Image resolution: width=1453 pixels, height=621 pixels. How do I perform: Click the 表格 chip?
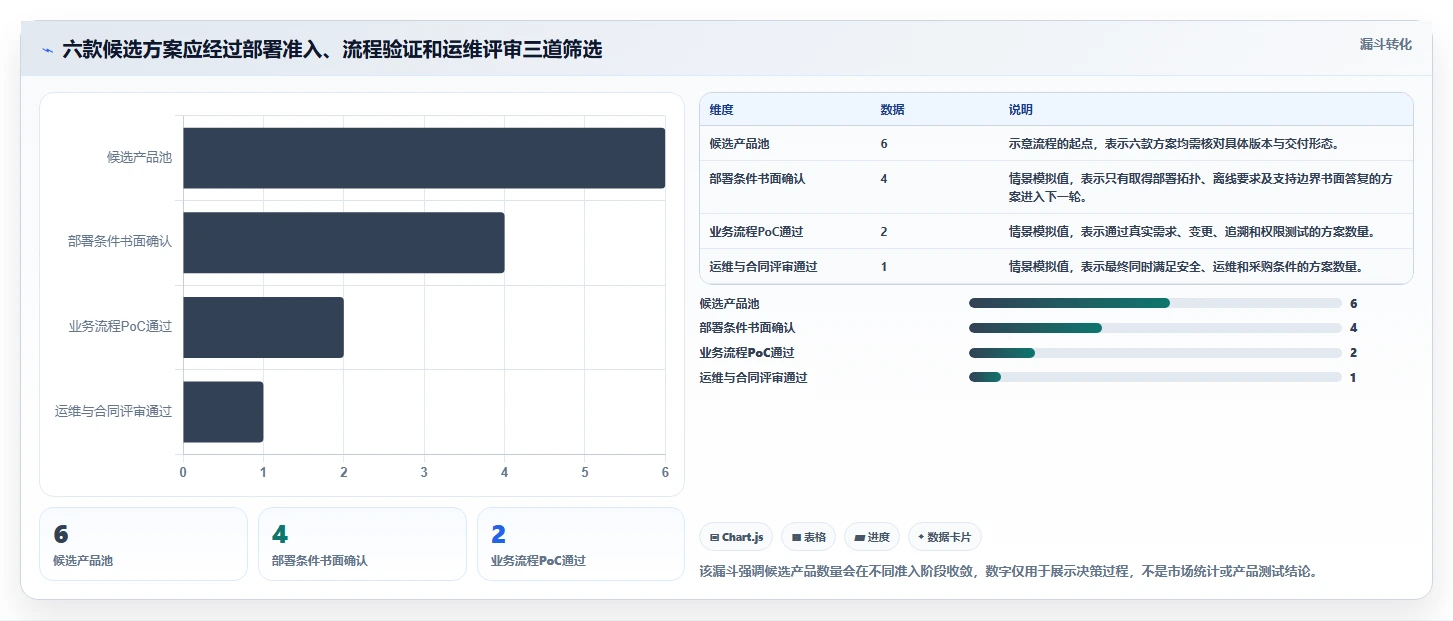tap(809, 537)
